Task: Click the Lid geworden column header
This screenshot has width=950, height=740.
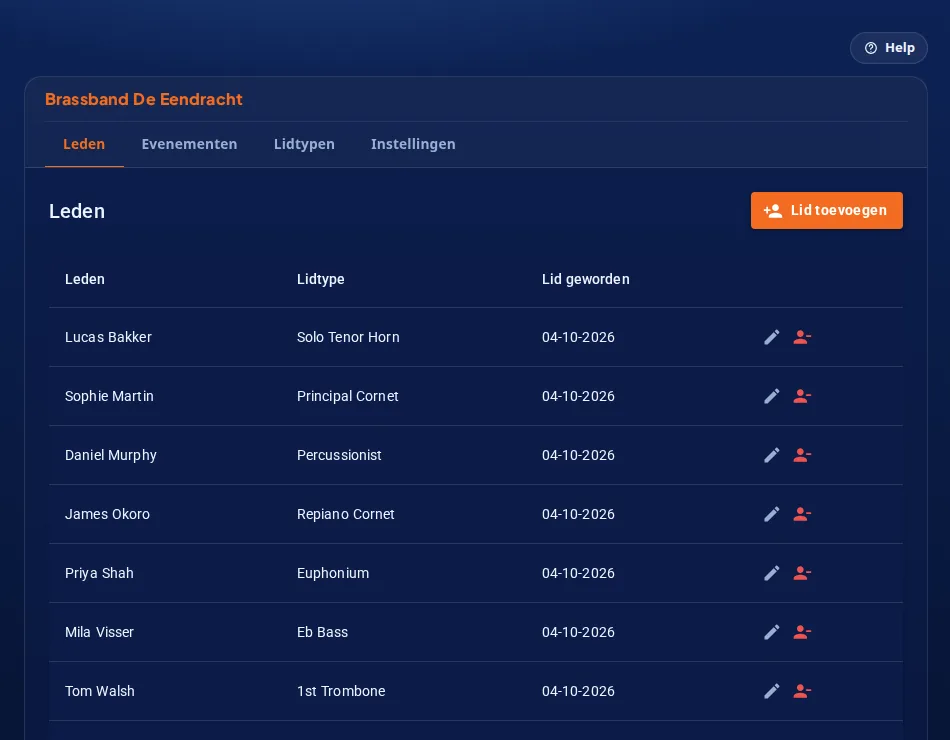Action: click(x=585, y=279)
